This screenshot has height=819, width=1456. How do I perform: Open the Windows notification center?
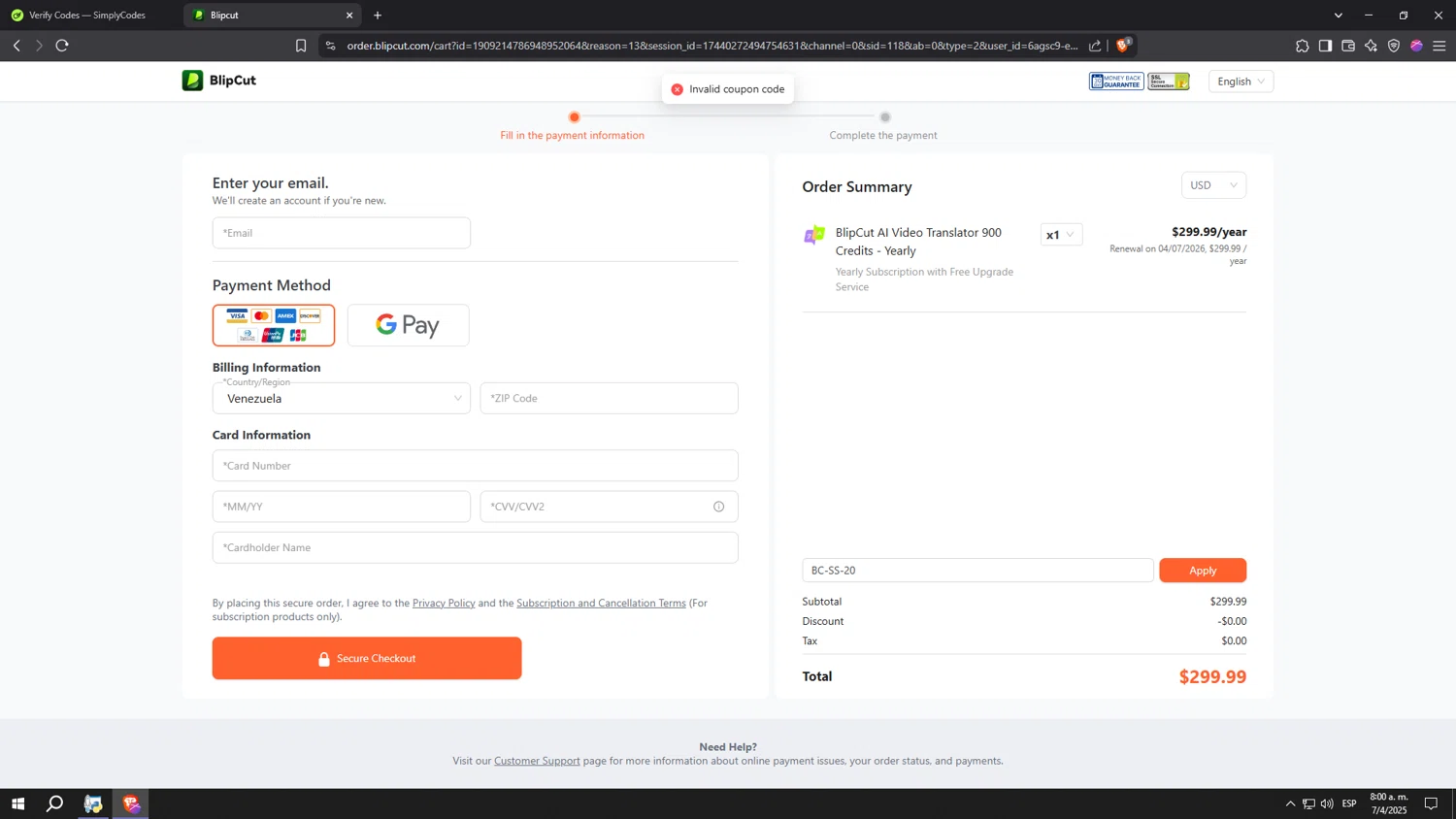tap(1431, 803)
